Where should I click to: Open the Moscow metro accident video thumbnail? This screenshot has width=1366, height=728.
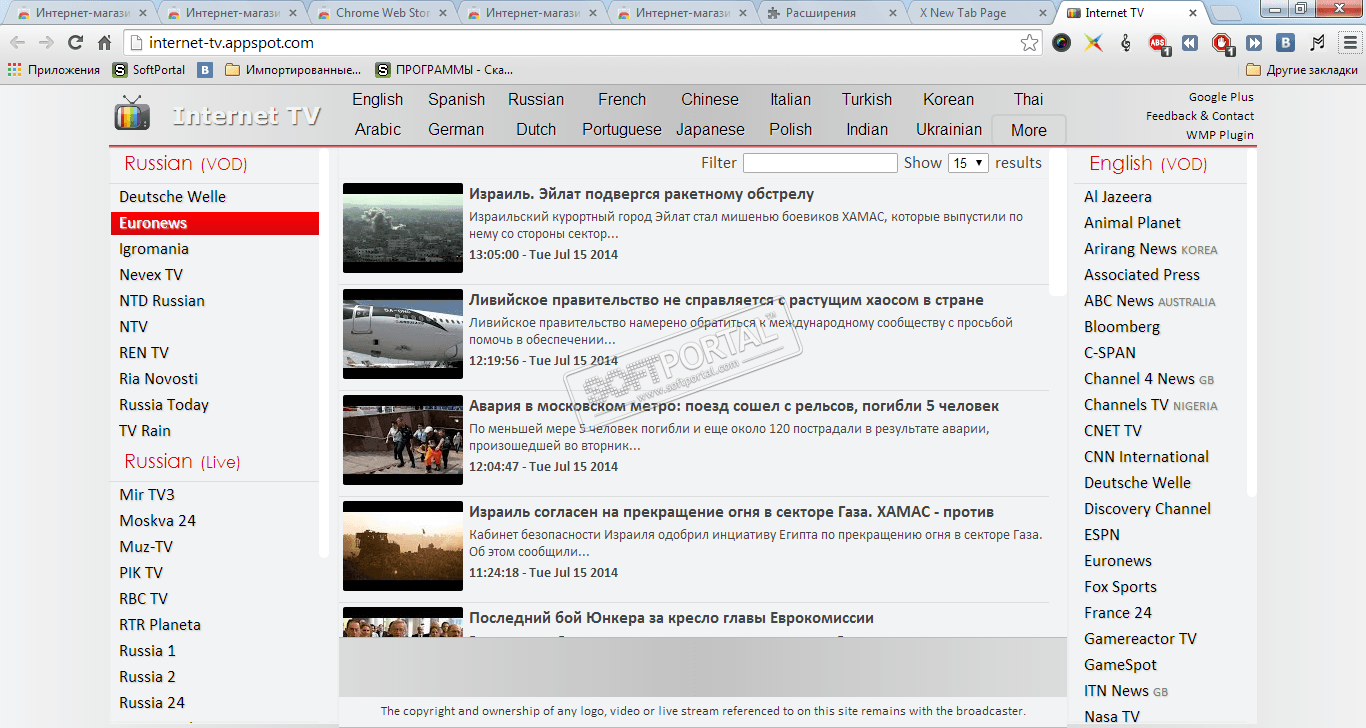(403, 440)
